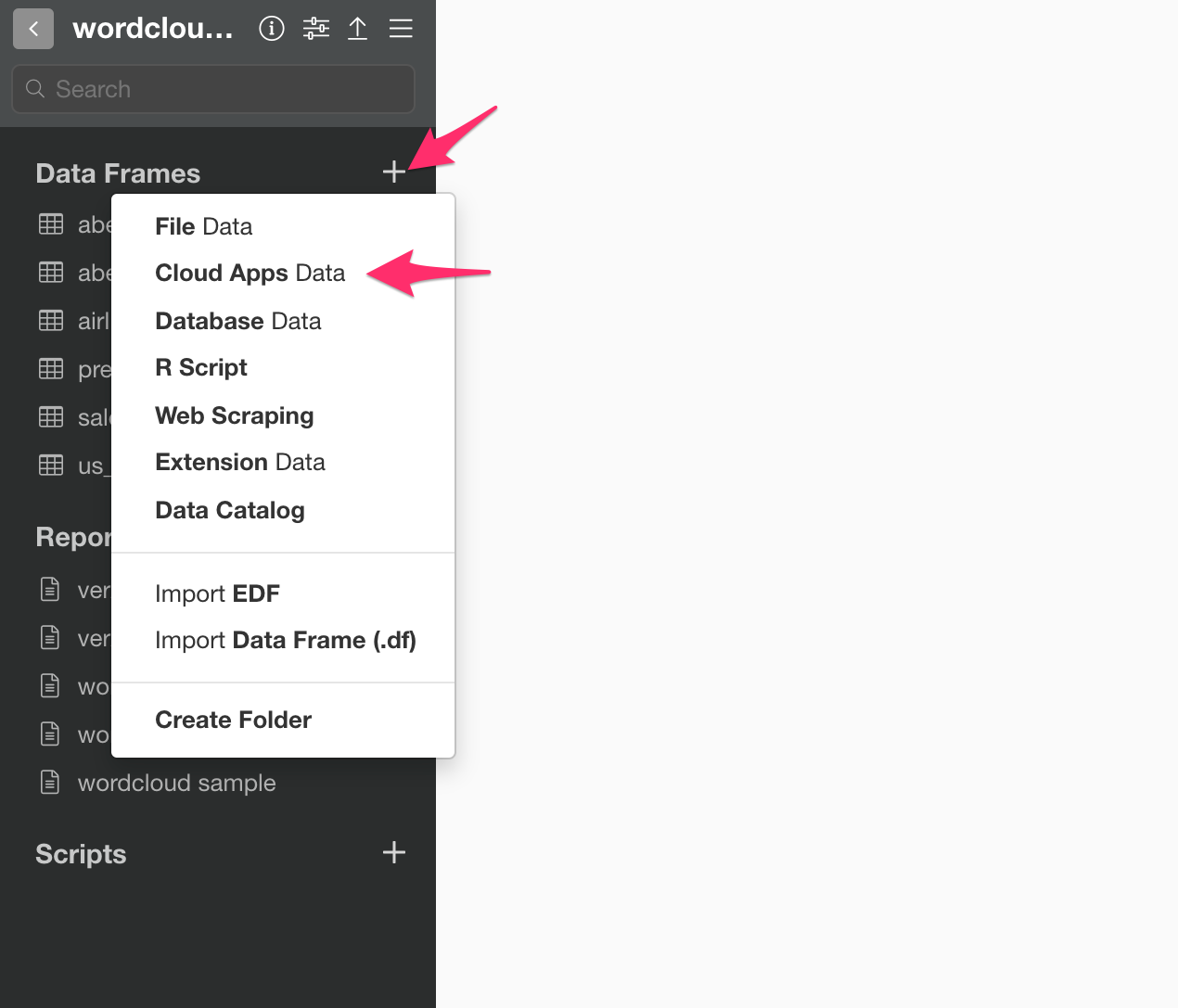The image size is (1178, 1008).
Task: Open the hamburger menu icon
Action: 401,29
